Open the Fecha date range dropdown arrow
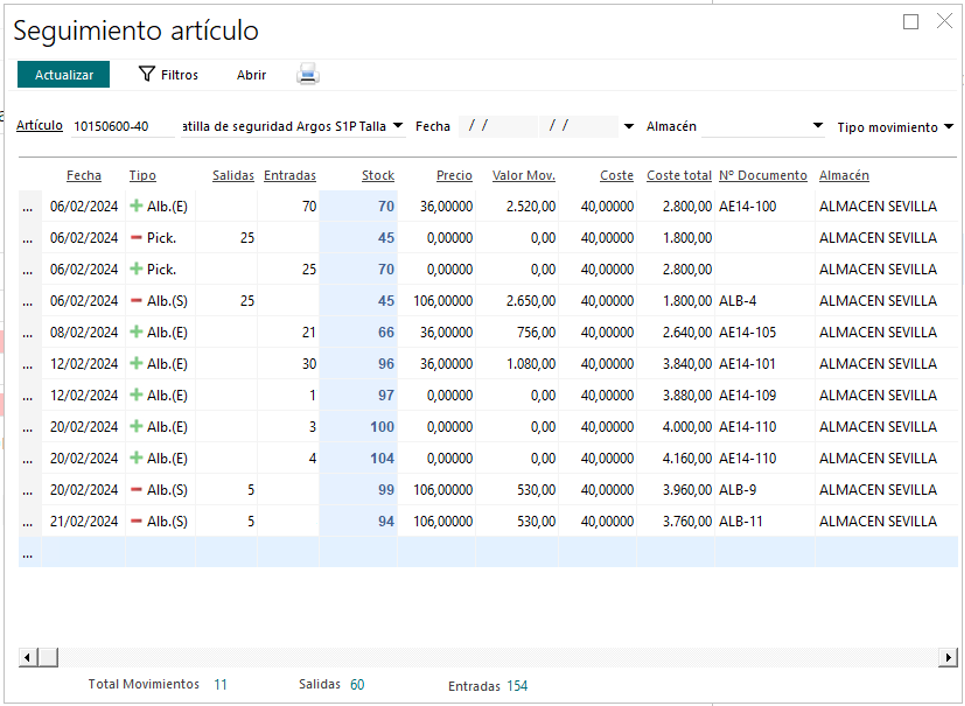The image size is (965, 706). (628, 127)
